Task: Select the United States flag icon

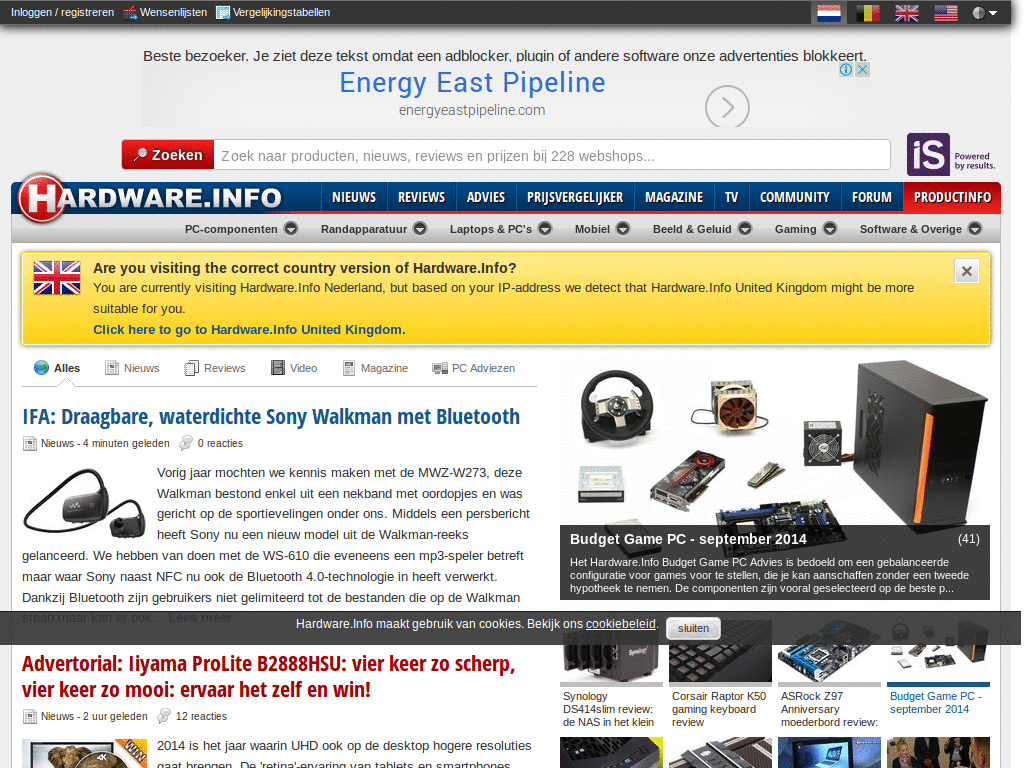Action: point(946,12)
